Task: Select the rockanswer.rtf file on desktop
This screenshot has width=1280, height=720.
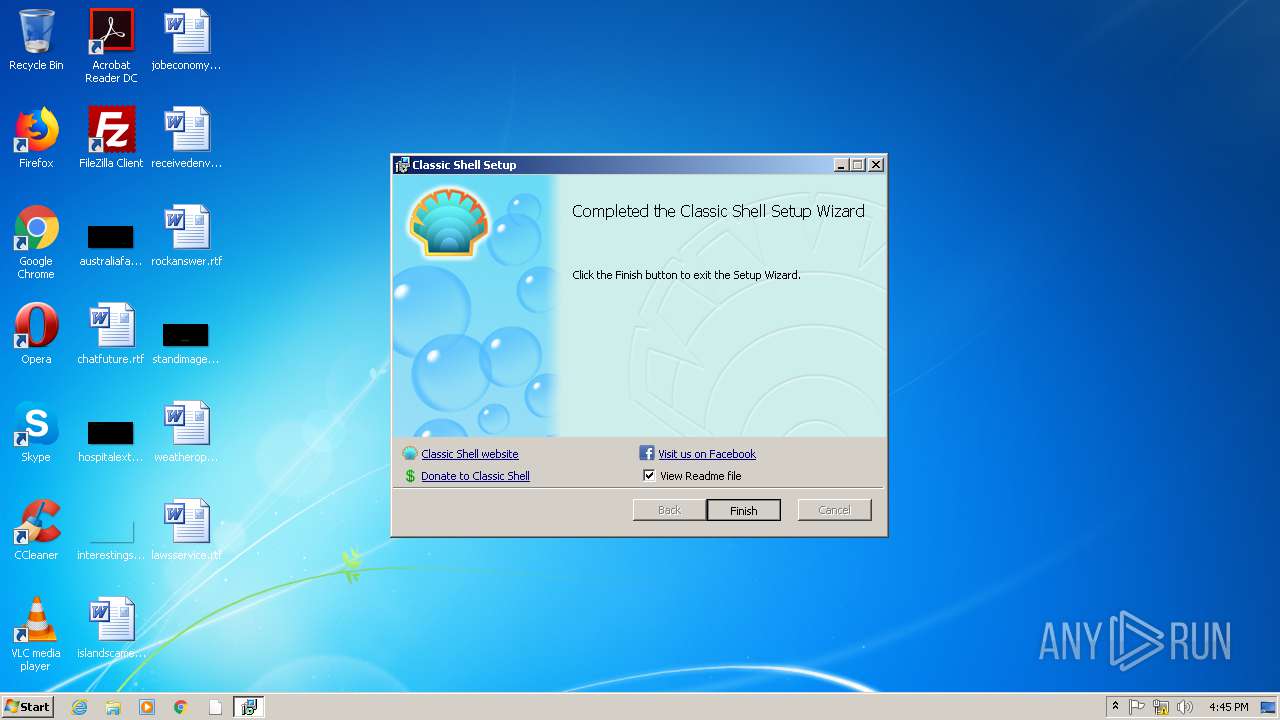Action: [x=186, y=236]
